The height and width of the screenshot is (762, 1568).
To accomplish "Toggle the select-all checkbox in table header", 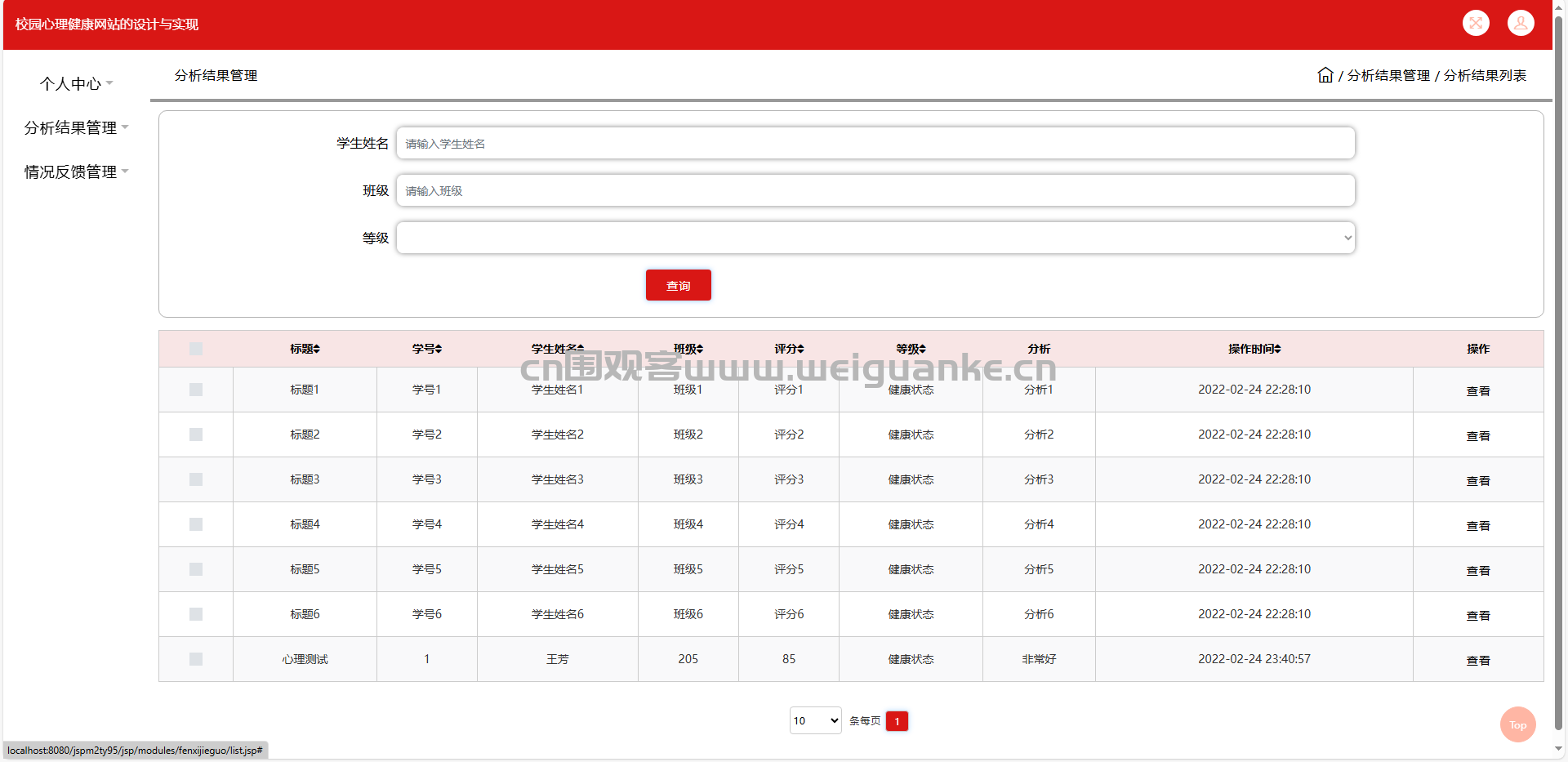I will tap(196, 349).
